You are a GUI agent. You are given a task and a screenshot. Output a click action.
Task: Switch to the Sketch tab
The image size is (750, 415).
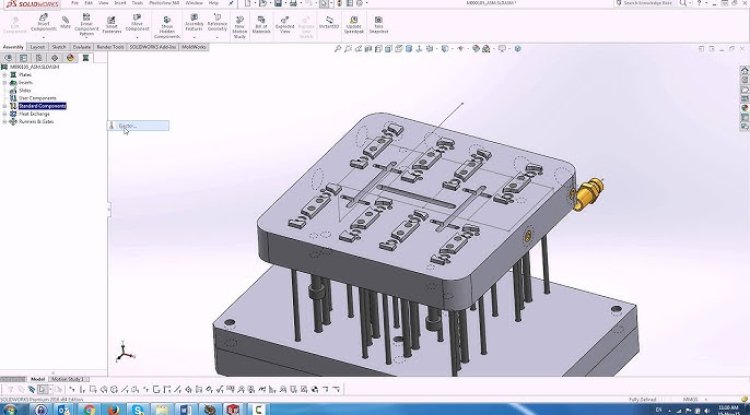59,47
